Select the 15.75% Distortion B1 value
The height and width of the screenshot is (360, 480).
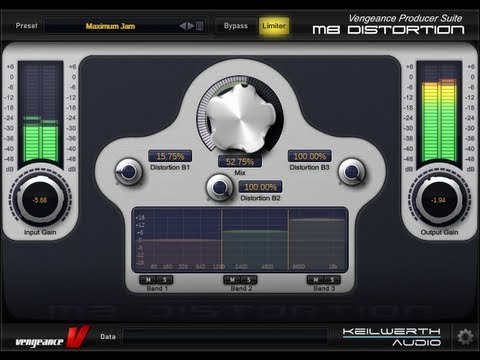point(170,156)
